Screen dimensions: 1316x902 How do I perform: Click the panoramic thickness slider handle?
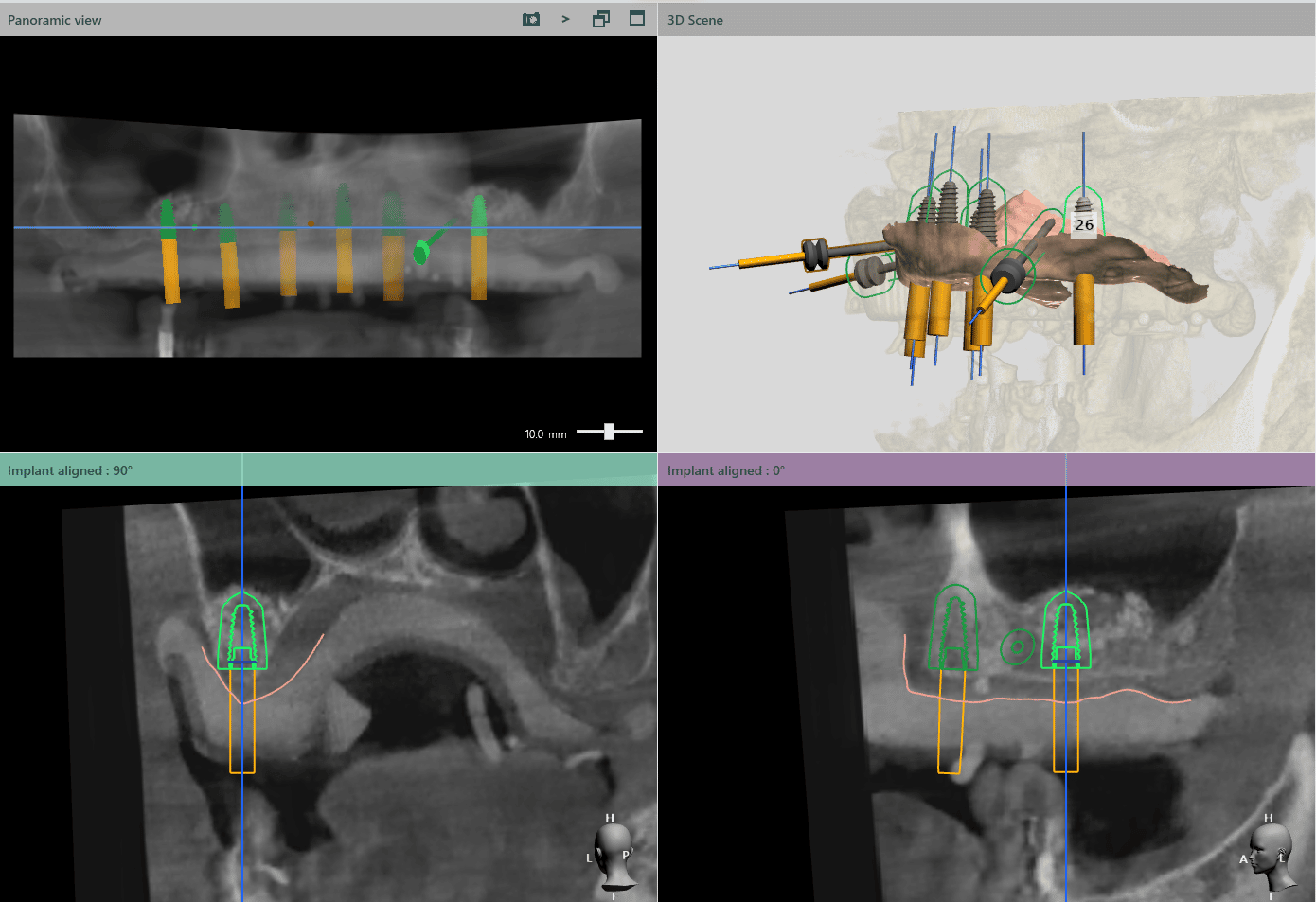609,432
